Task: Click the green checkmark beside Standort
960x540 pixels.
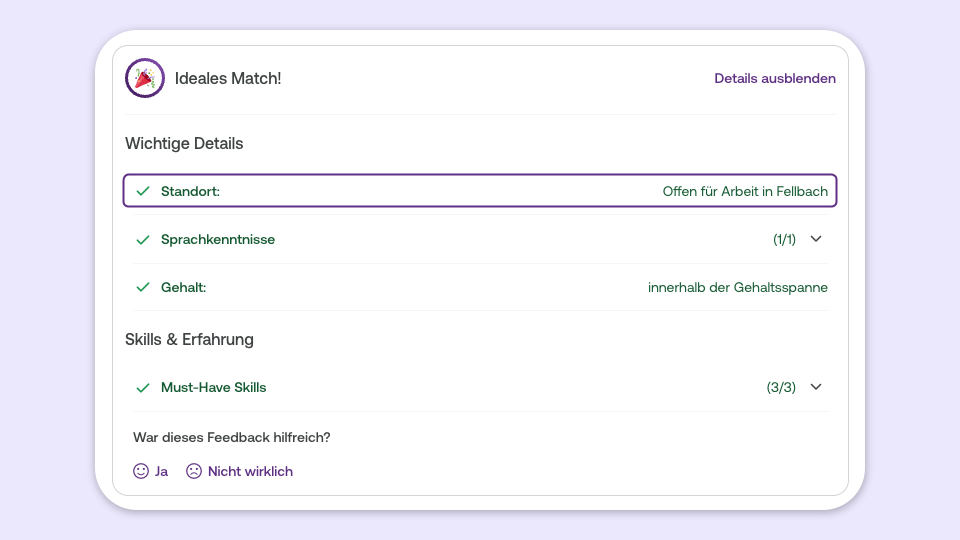Action: (x=143, y=191)
